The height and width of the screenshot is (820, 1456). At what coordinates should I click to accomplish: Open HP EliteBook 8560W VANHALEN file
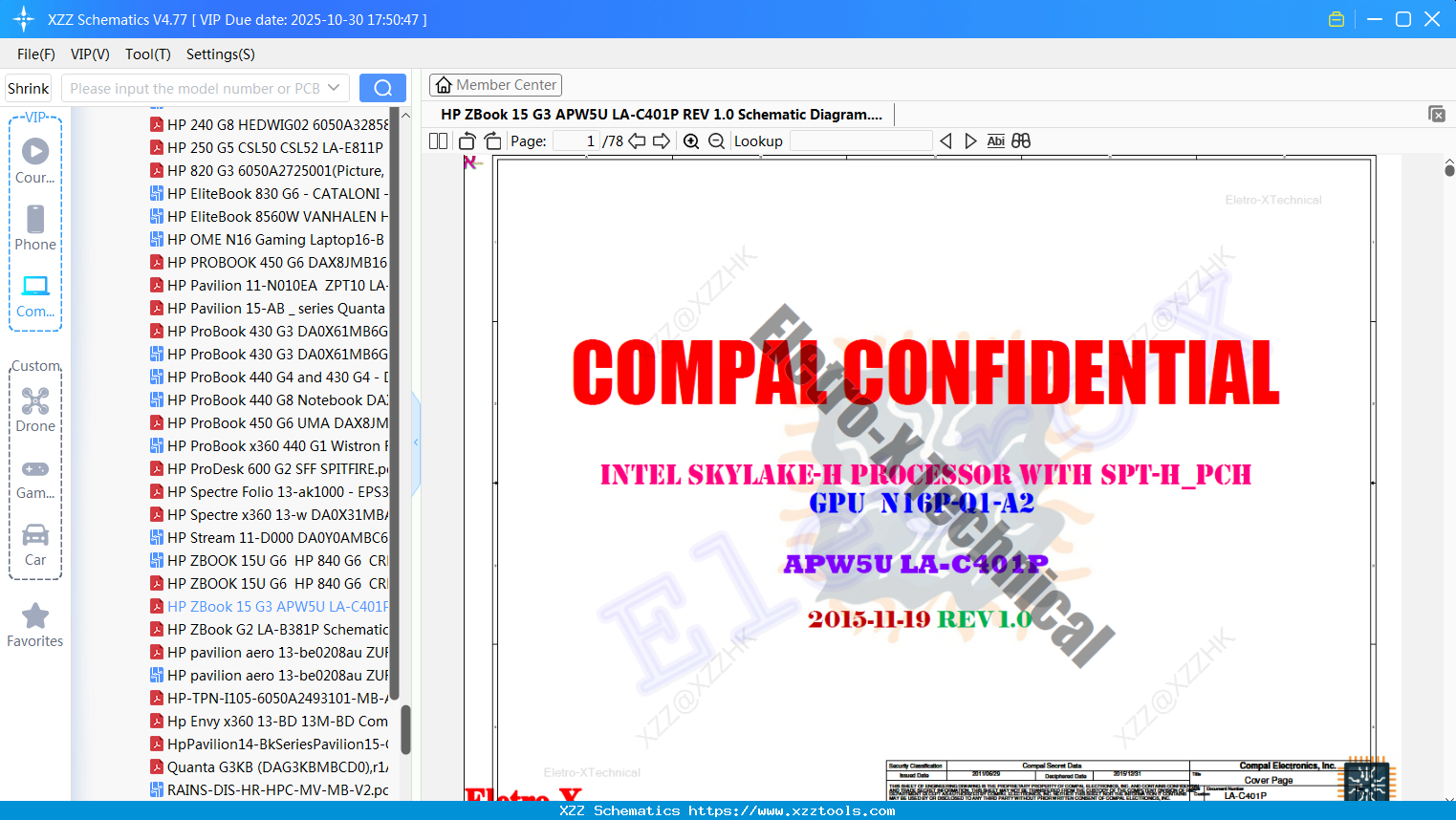coord(270,216)
